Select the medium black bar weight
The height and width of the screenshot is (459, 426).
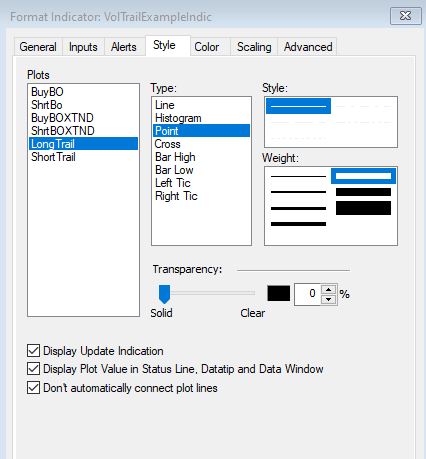(x=363, y=192)
